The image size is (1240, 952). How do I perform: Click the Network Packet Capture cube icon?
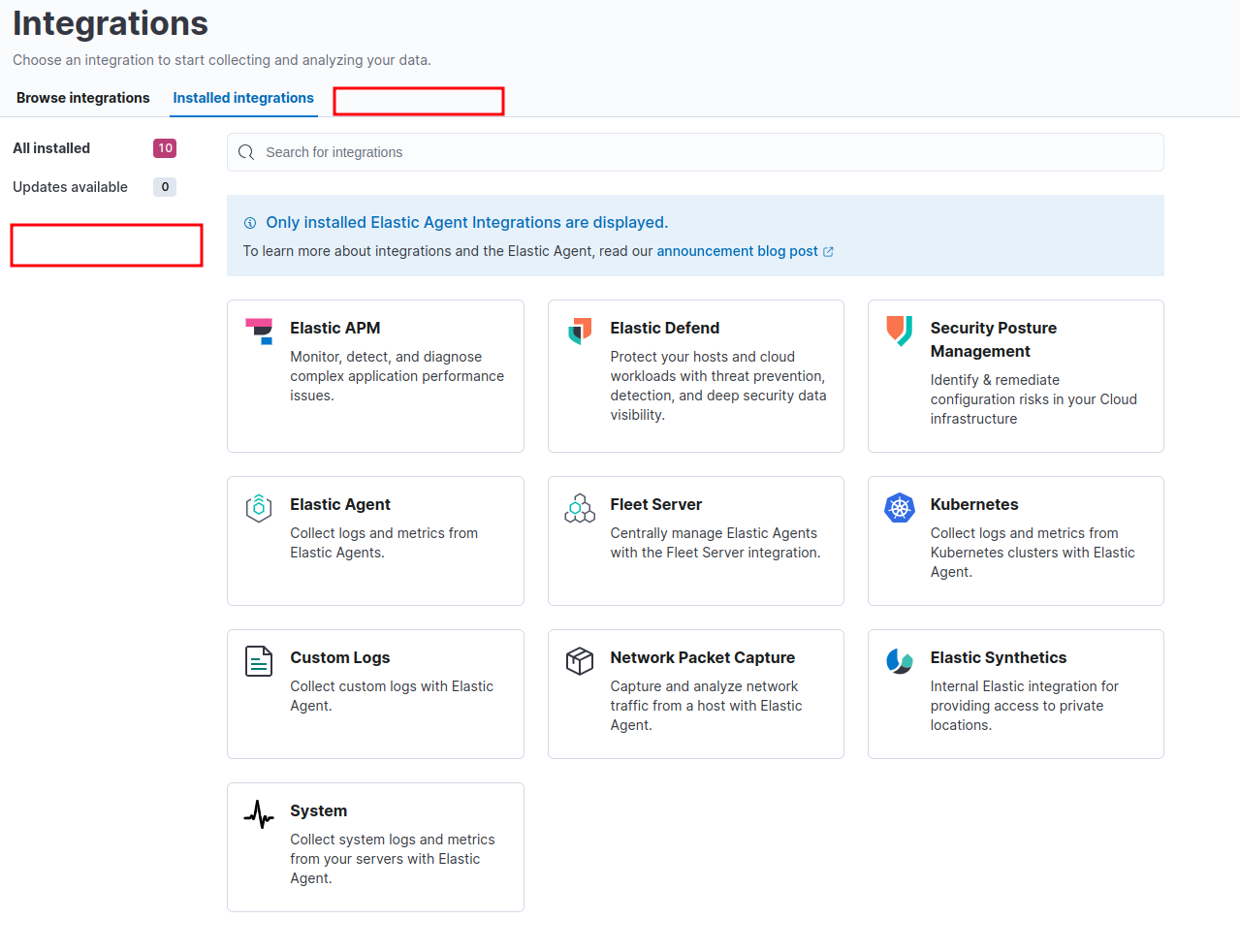click(579, 660)
